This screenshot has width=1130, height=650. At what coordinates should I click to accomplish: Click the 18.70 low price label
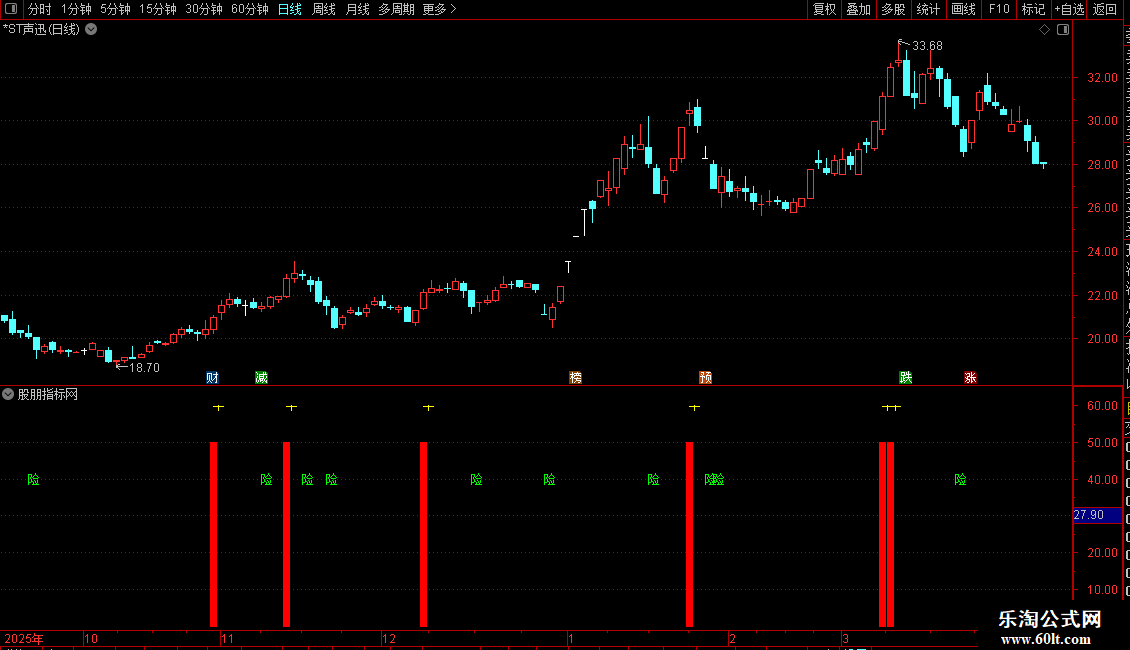[144, 368]
